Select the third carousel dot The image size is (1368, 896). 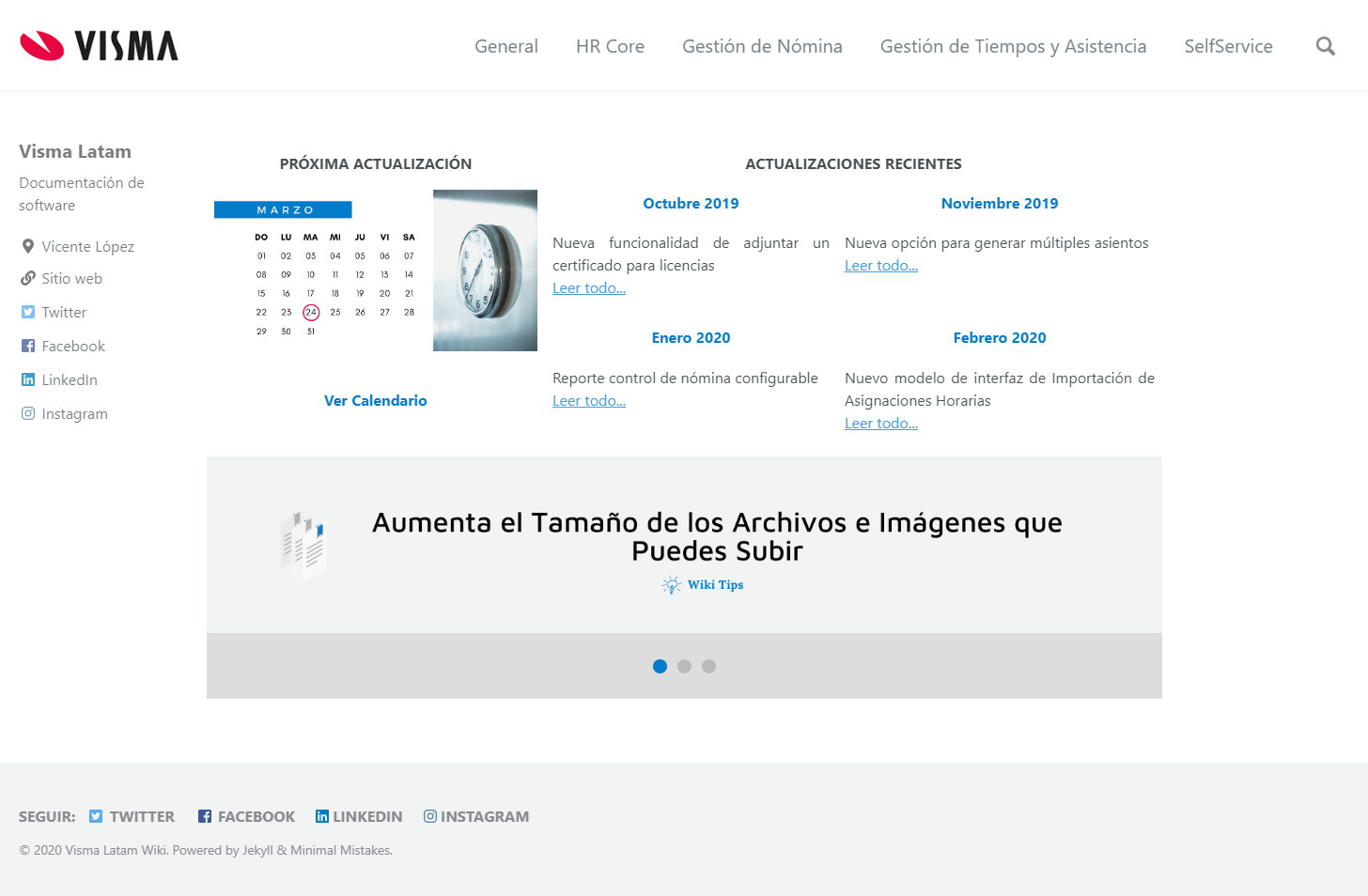708,666
